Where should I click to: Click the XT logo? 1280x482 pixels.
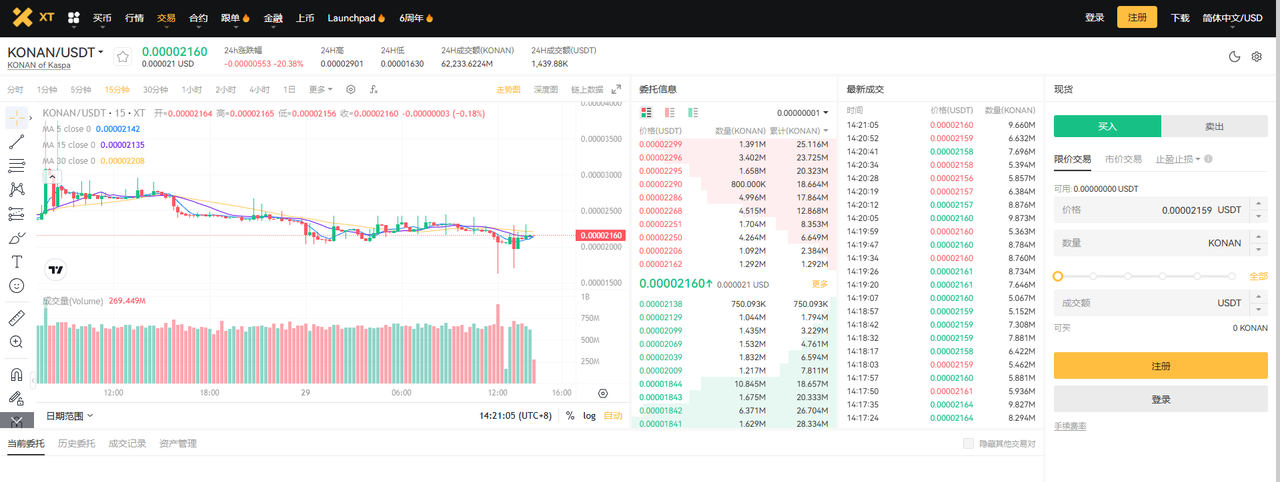(x=34, y=17)
